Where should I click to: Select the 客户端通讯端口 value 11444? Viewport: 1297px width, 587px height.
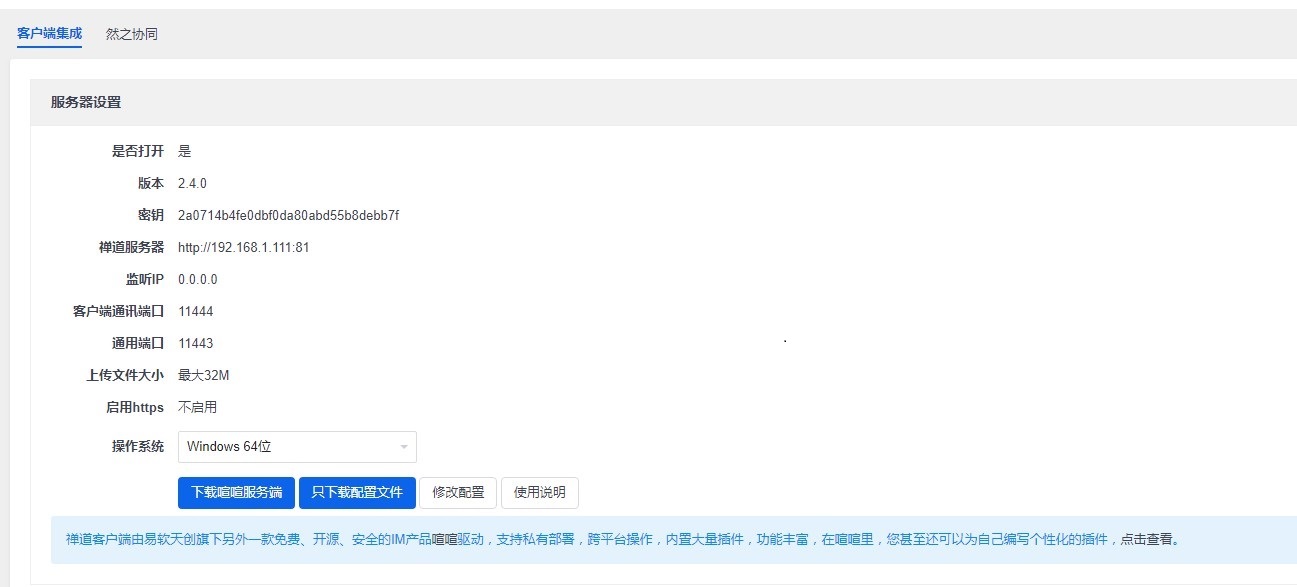[x=195, y=311]
